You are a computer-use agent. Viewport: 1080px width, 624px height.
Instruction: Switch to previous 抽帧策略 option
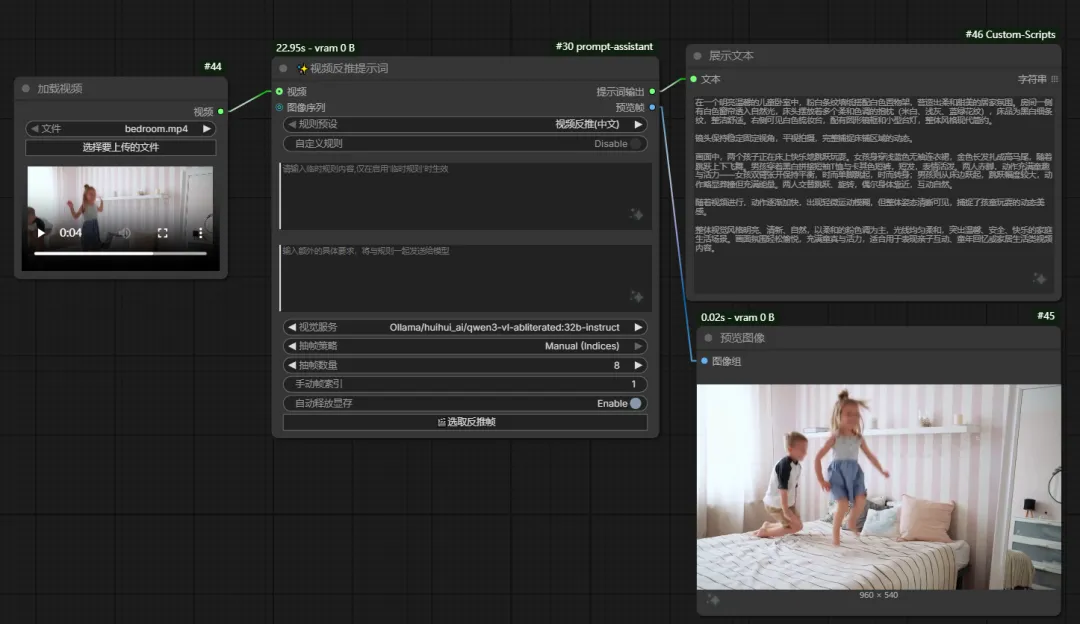tap(292, 346)
